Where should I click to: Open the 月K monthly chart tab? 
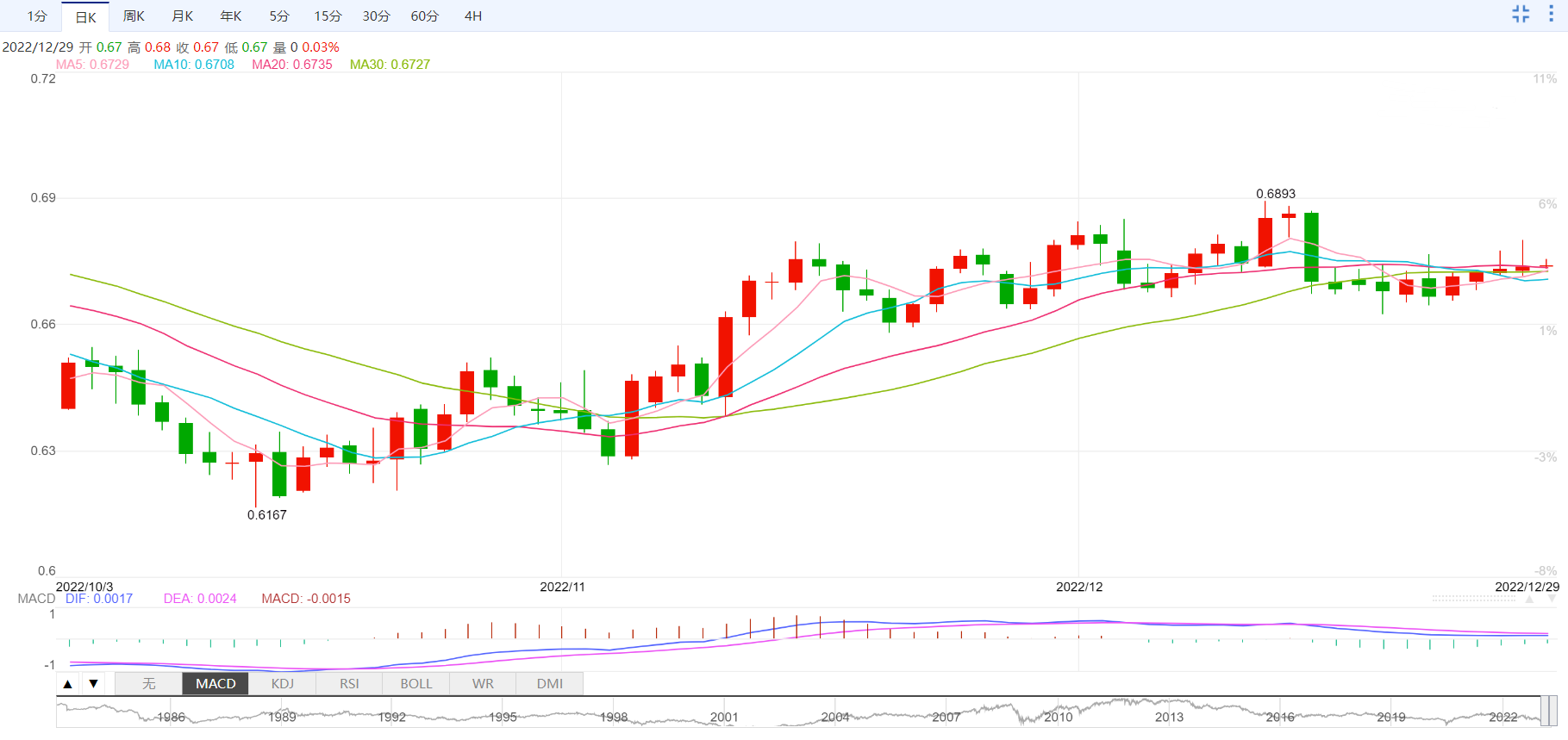182,16
